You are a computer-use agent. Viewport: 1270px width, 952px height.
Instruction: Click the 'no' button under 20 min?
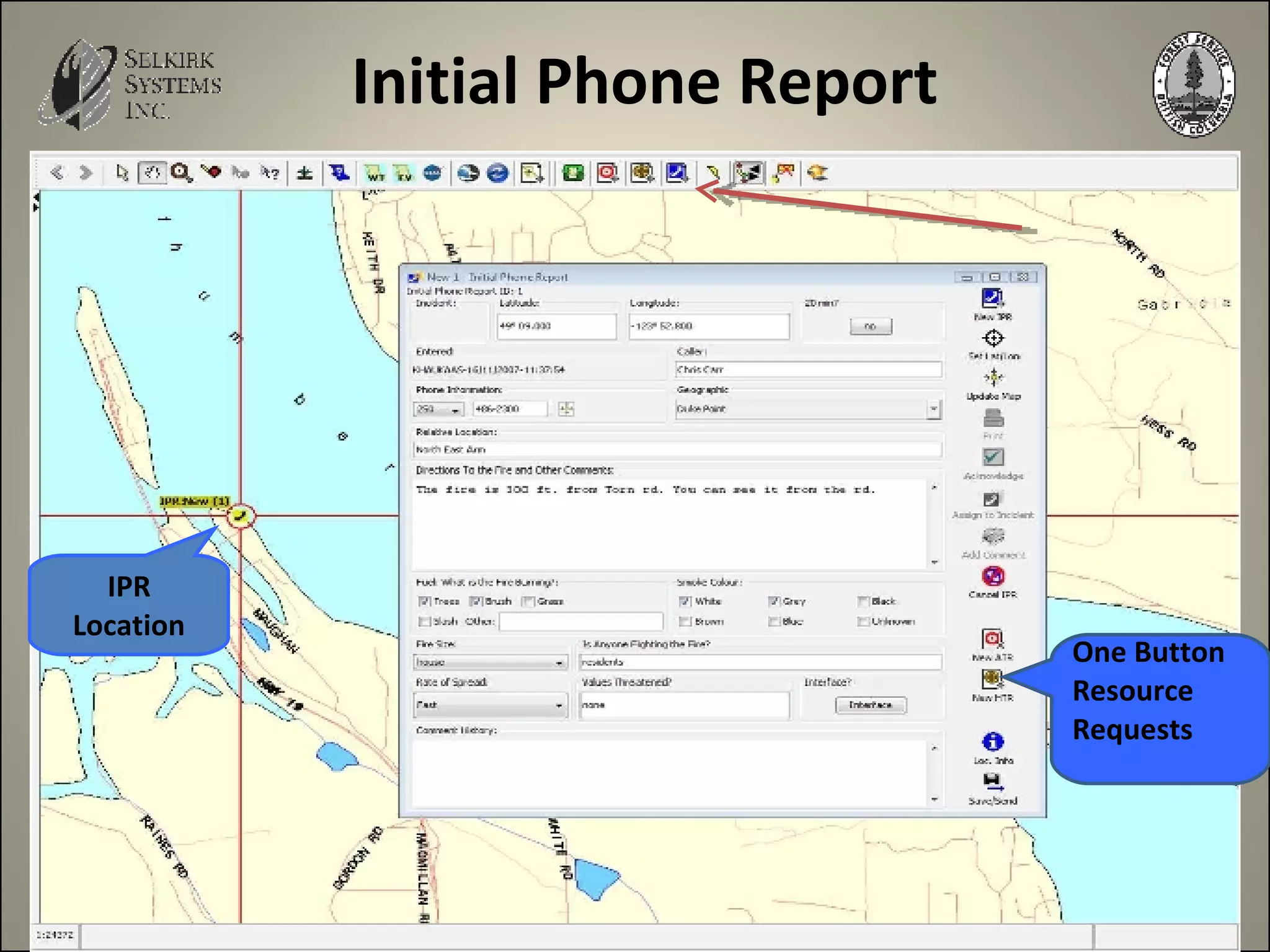[871, 327]
